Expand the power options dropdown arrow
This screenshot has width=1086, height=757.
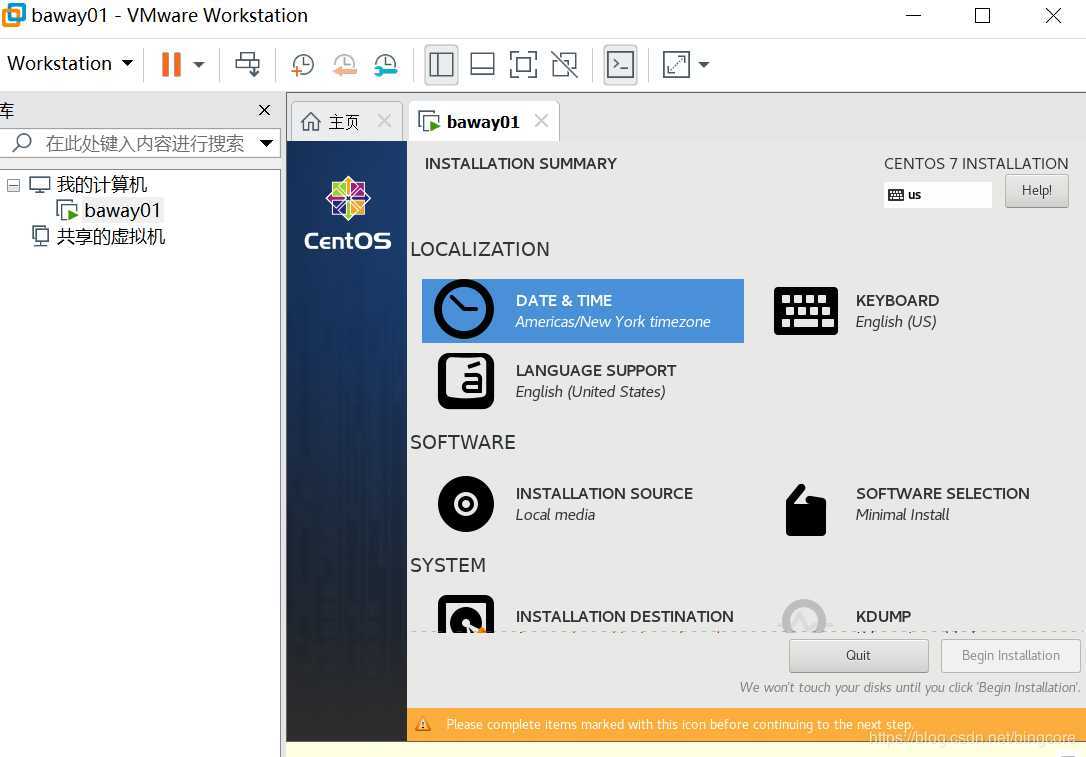(199, 65)
